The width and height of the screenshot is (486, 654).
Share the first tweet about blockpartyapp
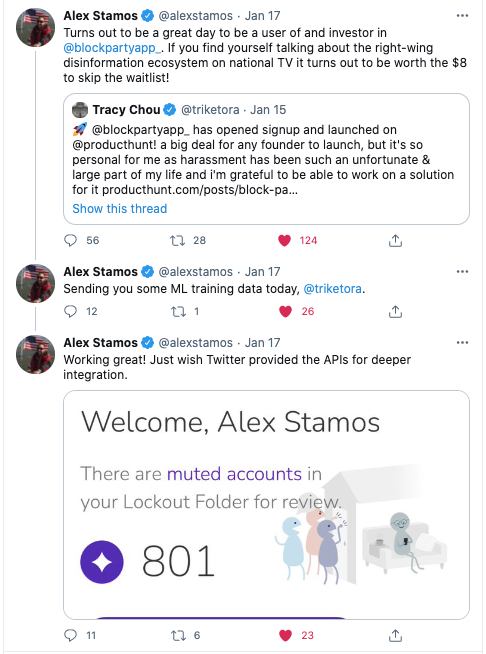tap(395, 240)
